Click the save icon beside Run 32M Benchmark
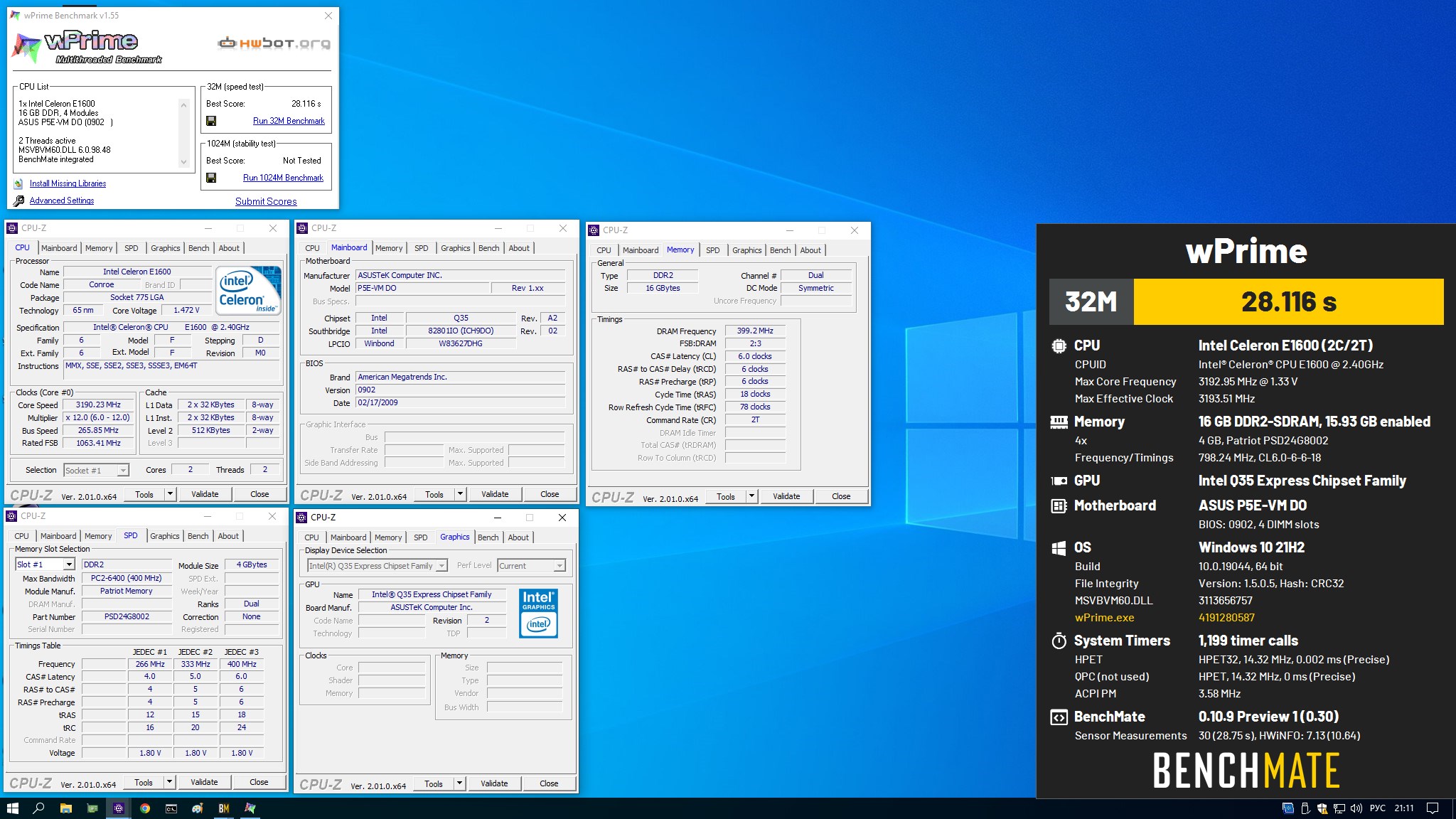 211,121
